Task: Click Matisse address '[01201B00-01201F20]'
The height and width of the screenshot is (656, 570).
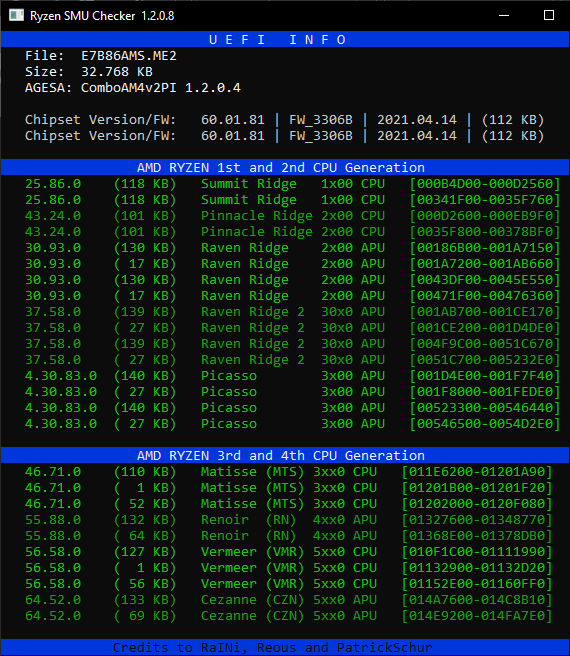Action: pyautogui.click(x=477, y=488)
